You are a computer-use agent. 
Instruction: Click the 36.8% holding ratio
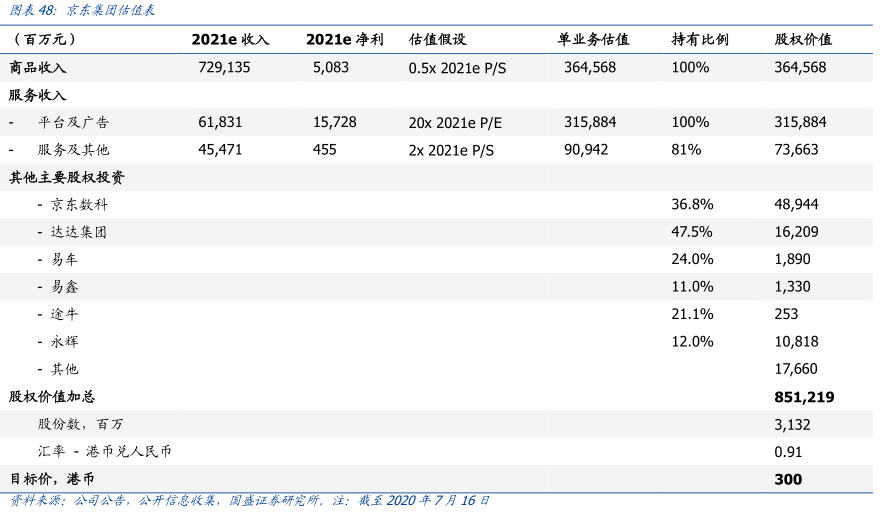tap(692, 204)
